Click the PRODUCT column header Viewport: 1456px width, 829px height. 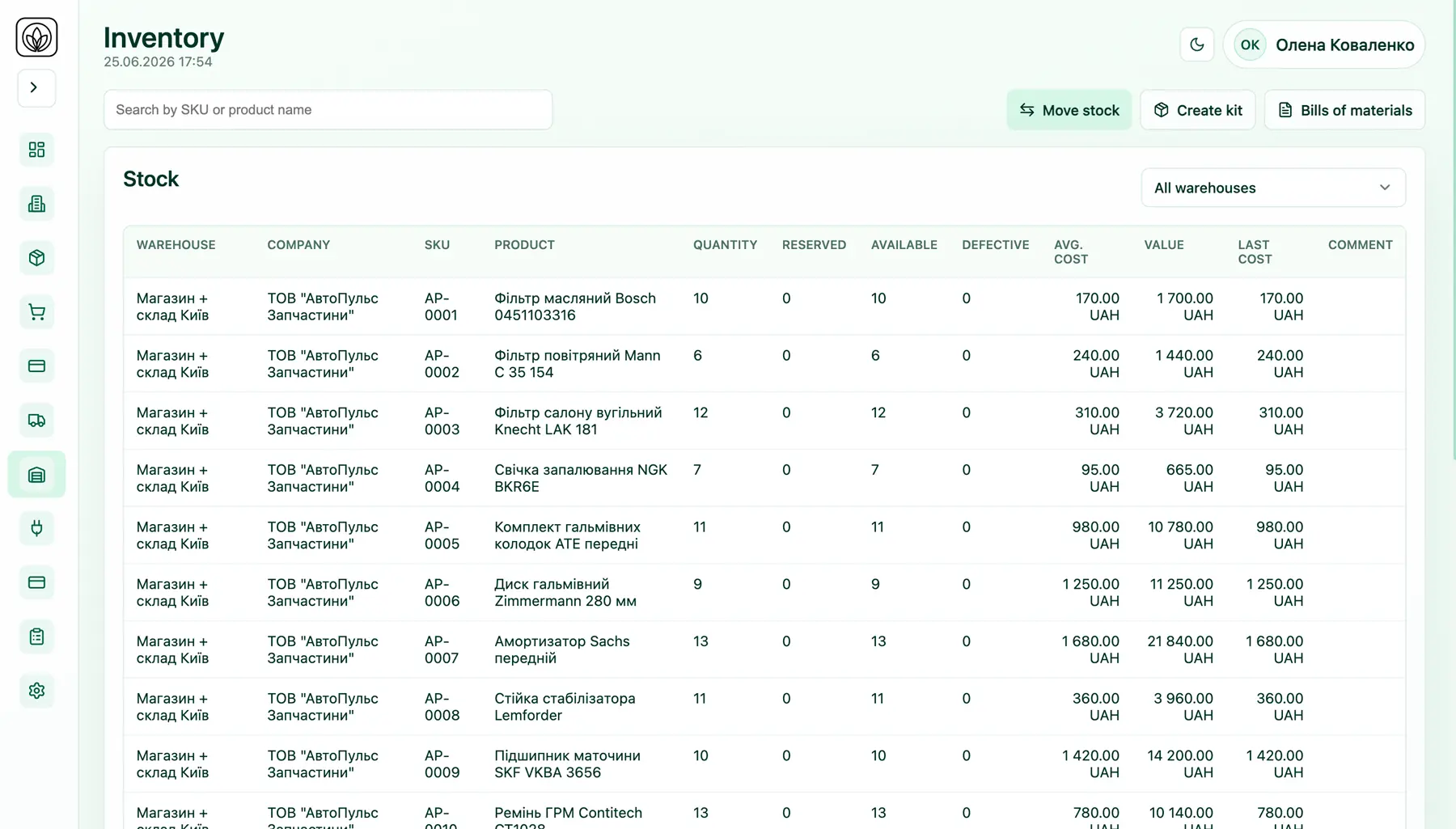(x=524, y=245)
